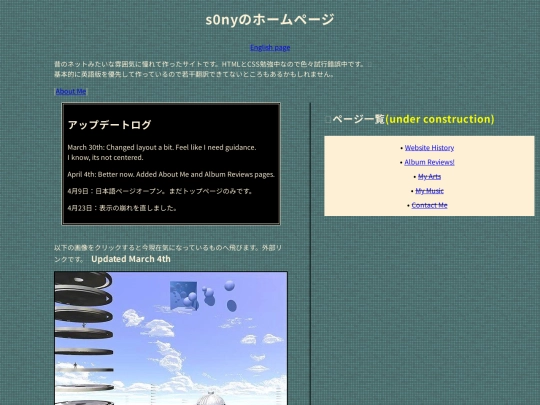Viewport: 540px width, 405px height.
Task: Click the struck-through My Arts link
Action: point(429,177)
